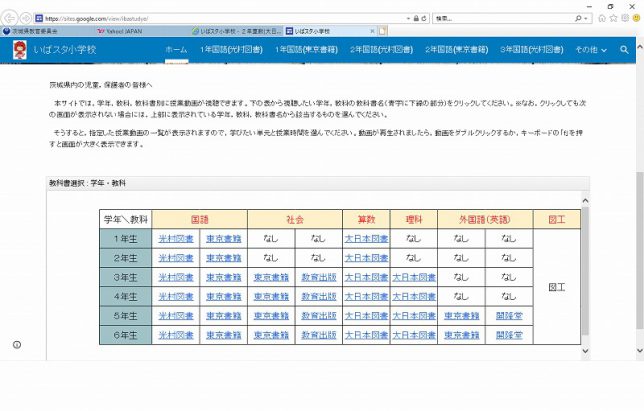Click the いばスタ小学校 site logo icon
Screen dimensions: 644x411
[x=19, y=49]
